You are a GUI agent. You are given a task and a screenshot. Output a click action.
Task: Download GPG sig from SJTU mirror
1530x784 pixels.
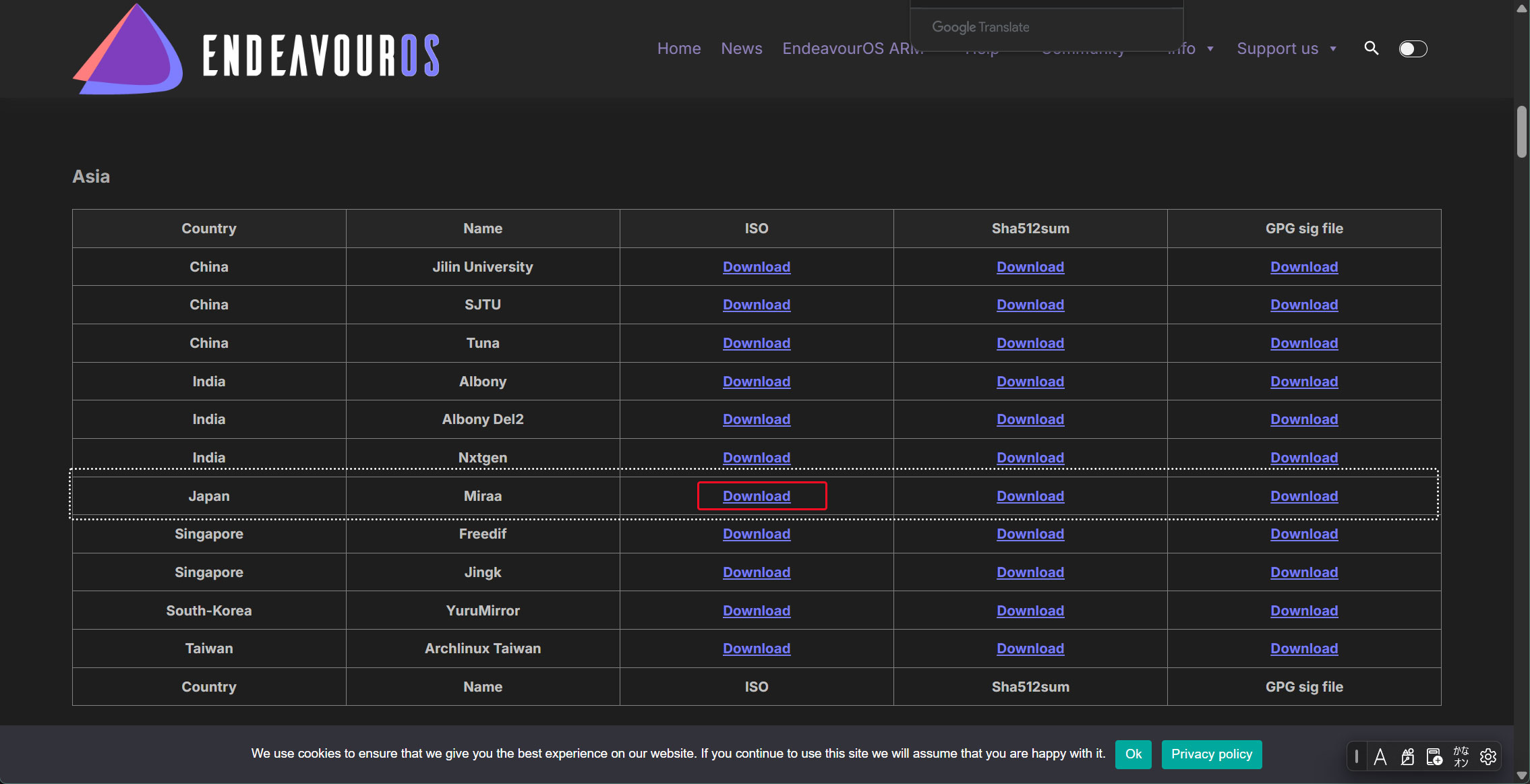pyautogui.click(x=1304, y=305)
